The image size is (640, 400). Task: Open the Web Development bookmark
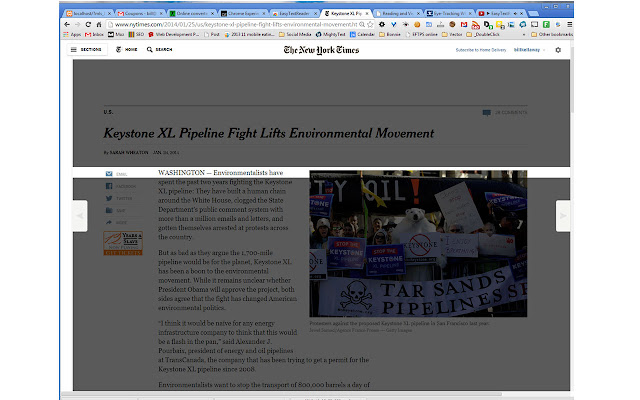(x=173, y=35)
